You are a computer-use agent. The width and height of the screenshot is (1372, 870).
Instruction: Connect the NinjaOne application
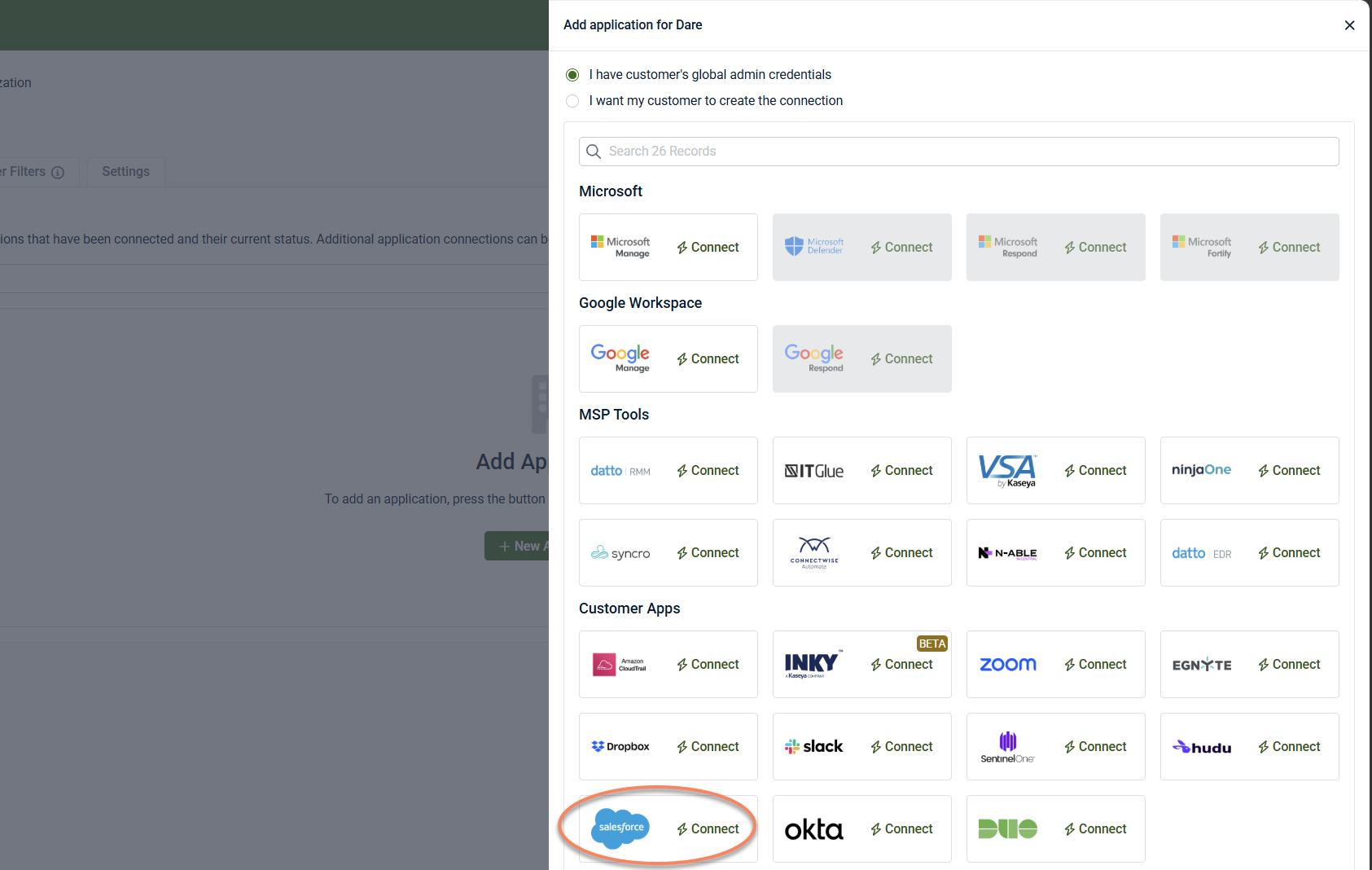tap(1289, 471)
